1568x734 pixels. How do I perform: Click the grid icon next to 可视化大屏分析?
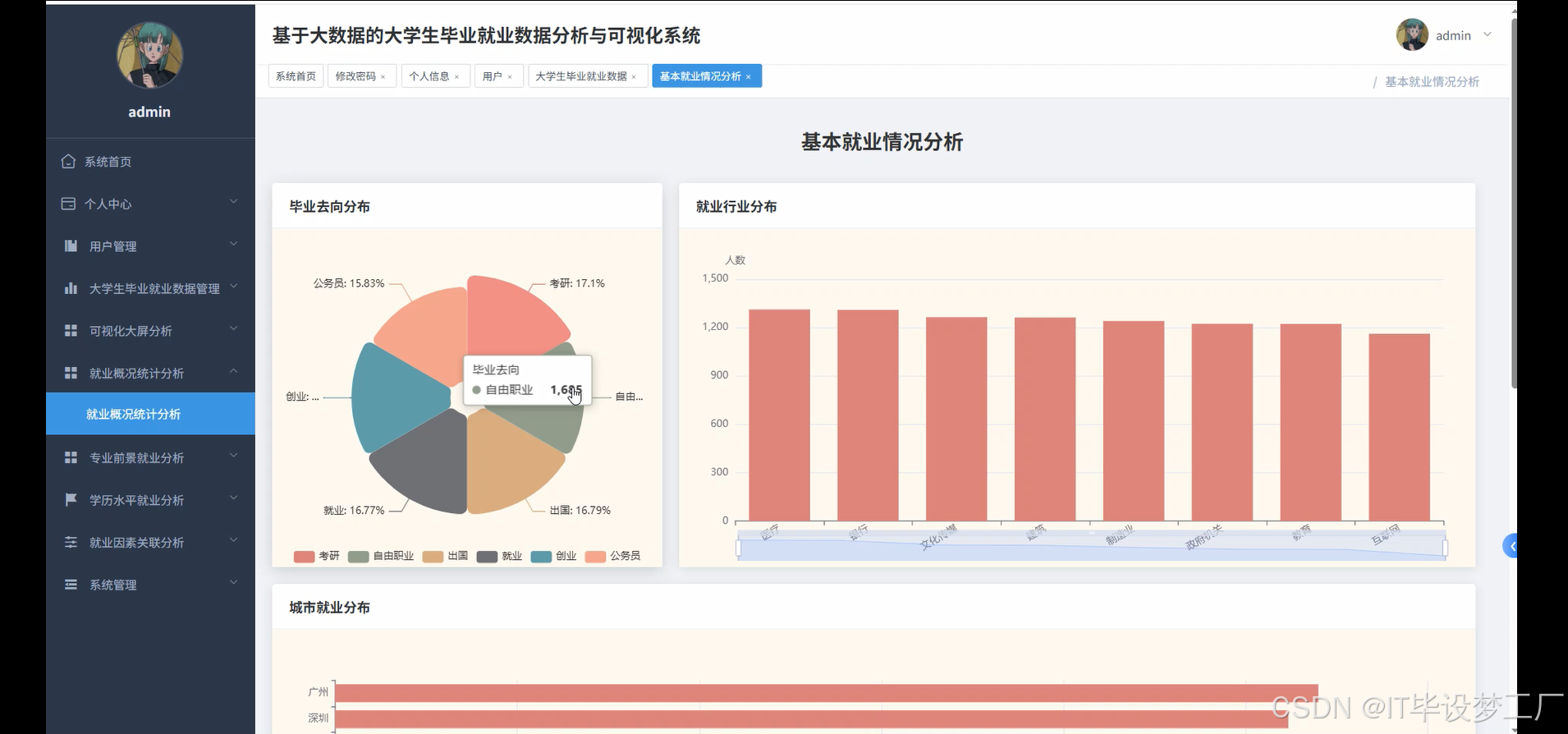(71, 330)
